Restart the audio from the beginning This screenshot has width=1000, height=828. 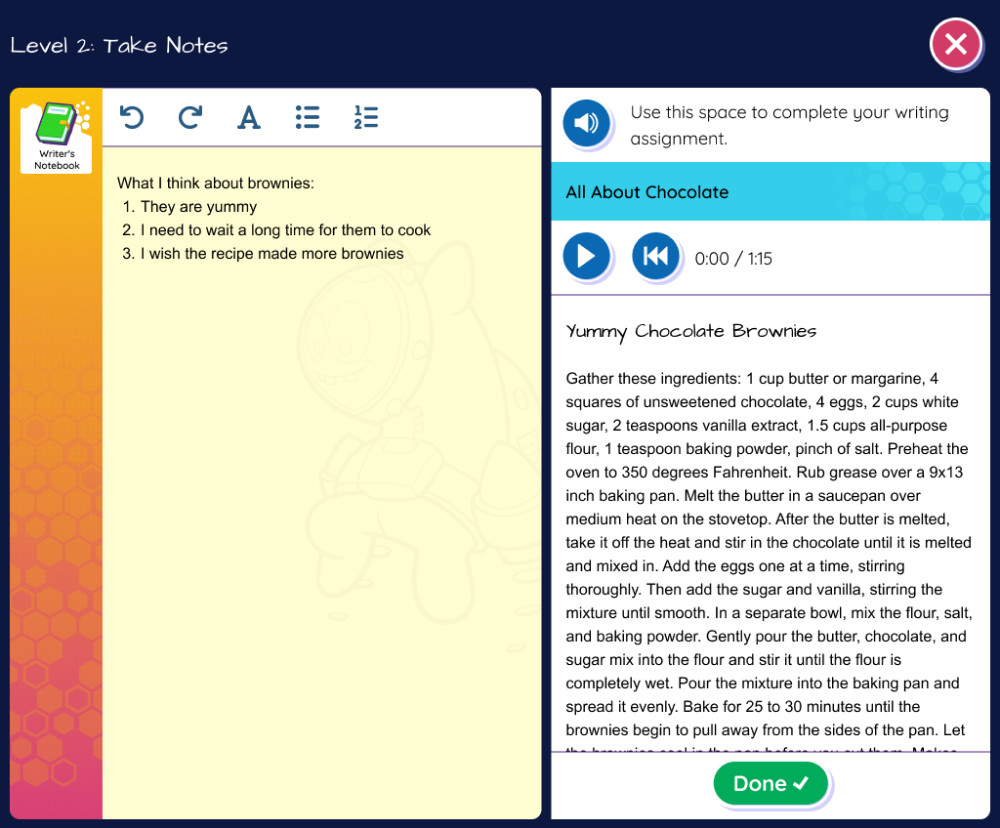pos(655,257)
